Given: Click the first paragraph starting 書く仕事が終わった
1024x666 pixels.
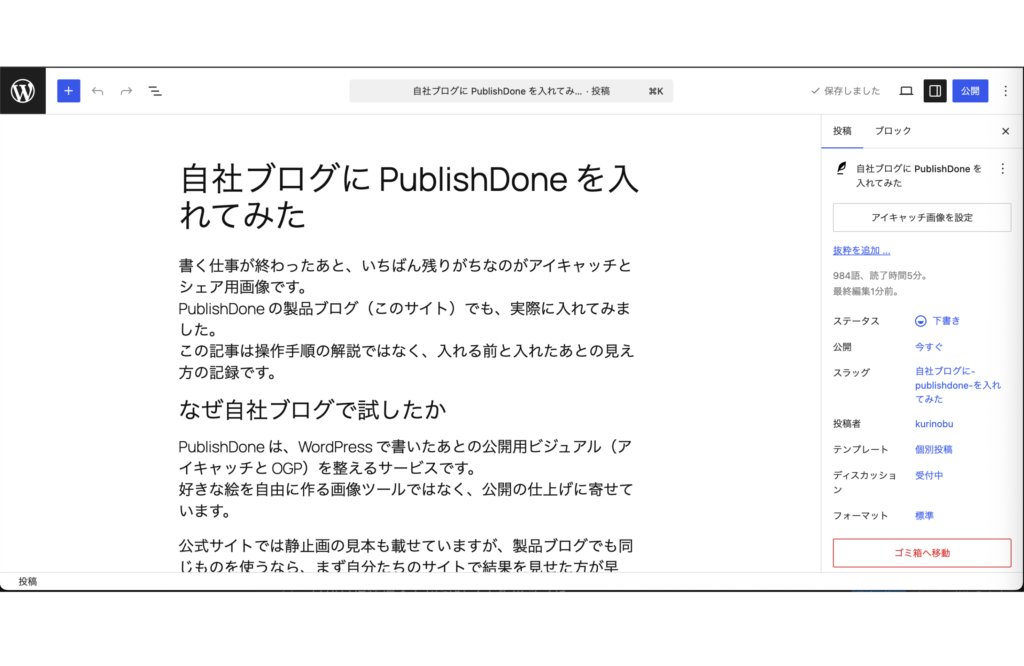Looking at the screenshot, I should [406, 319].
